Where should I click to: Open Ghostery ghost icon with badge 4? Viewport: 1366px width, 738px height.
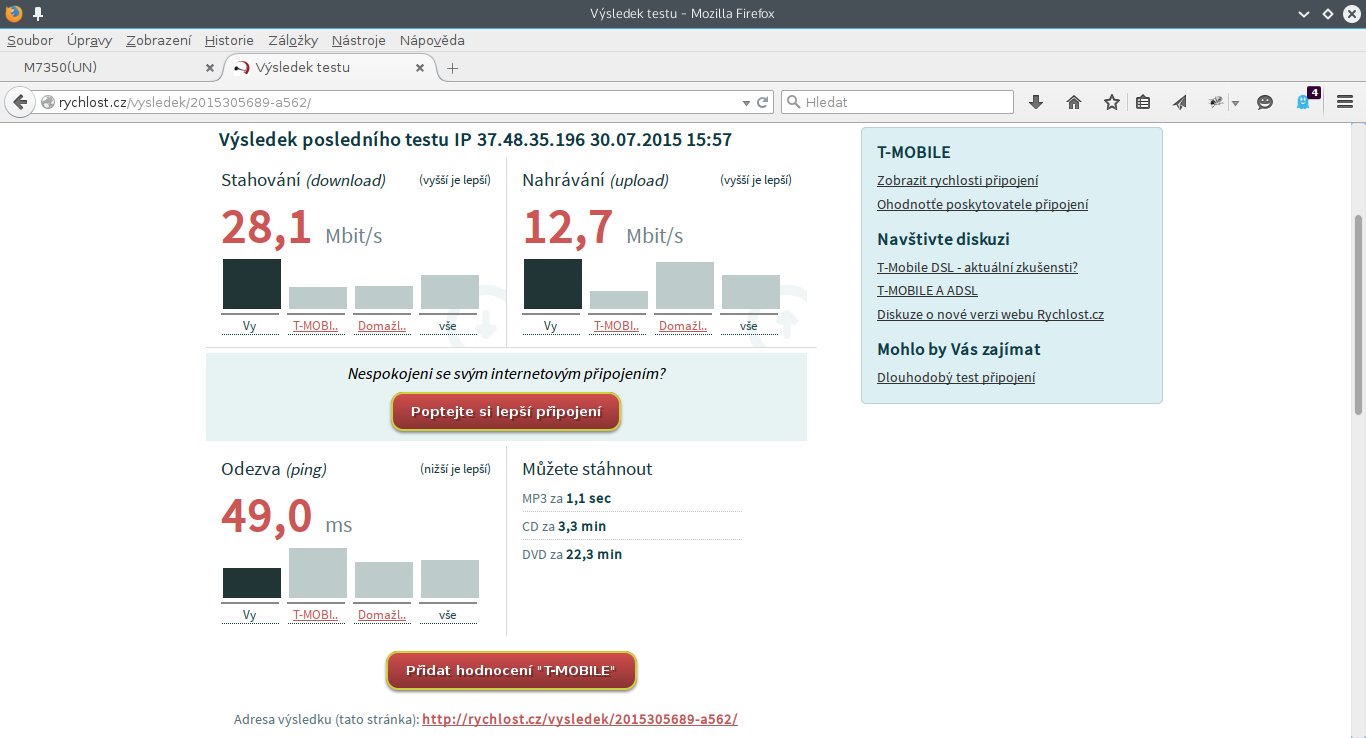[x=1305, y=101]
